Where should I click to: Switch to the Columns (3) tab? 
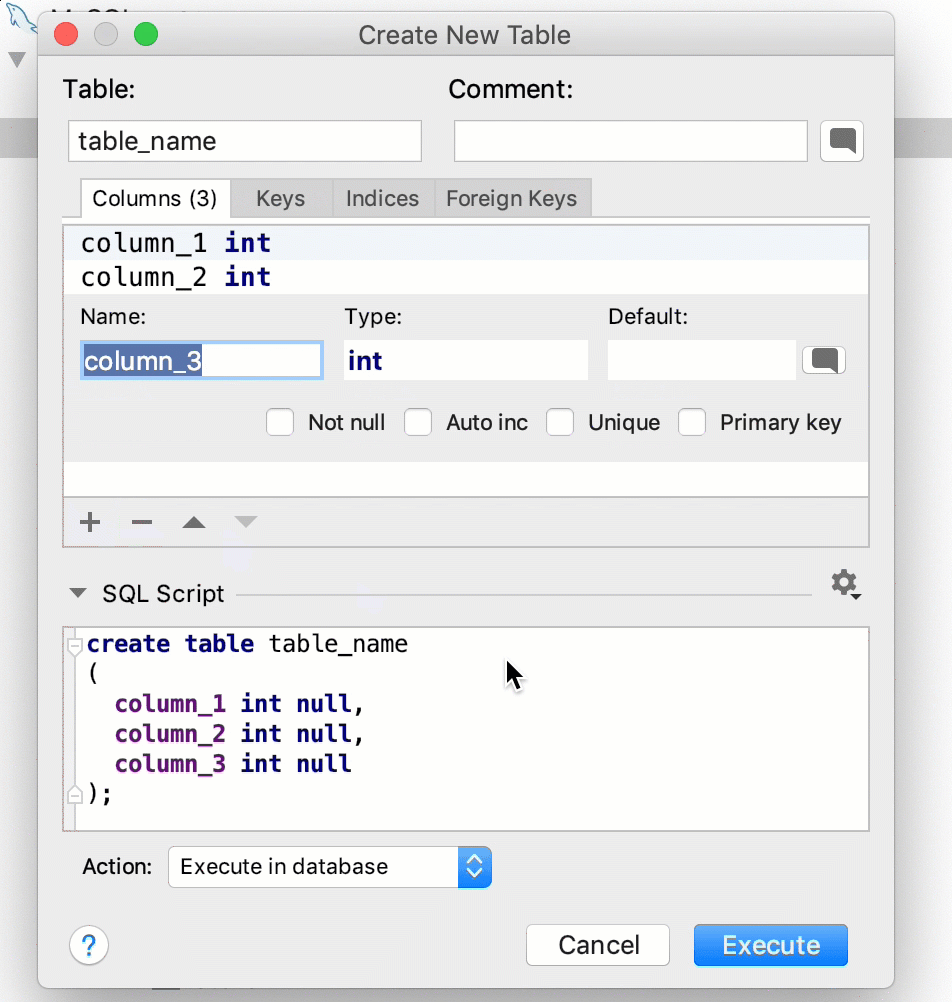155,199
